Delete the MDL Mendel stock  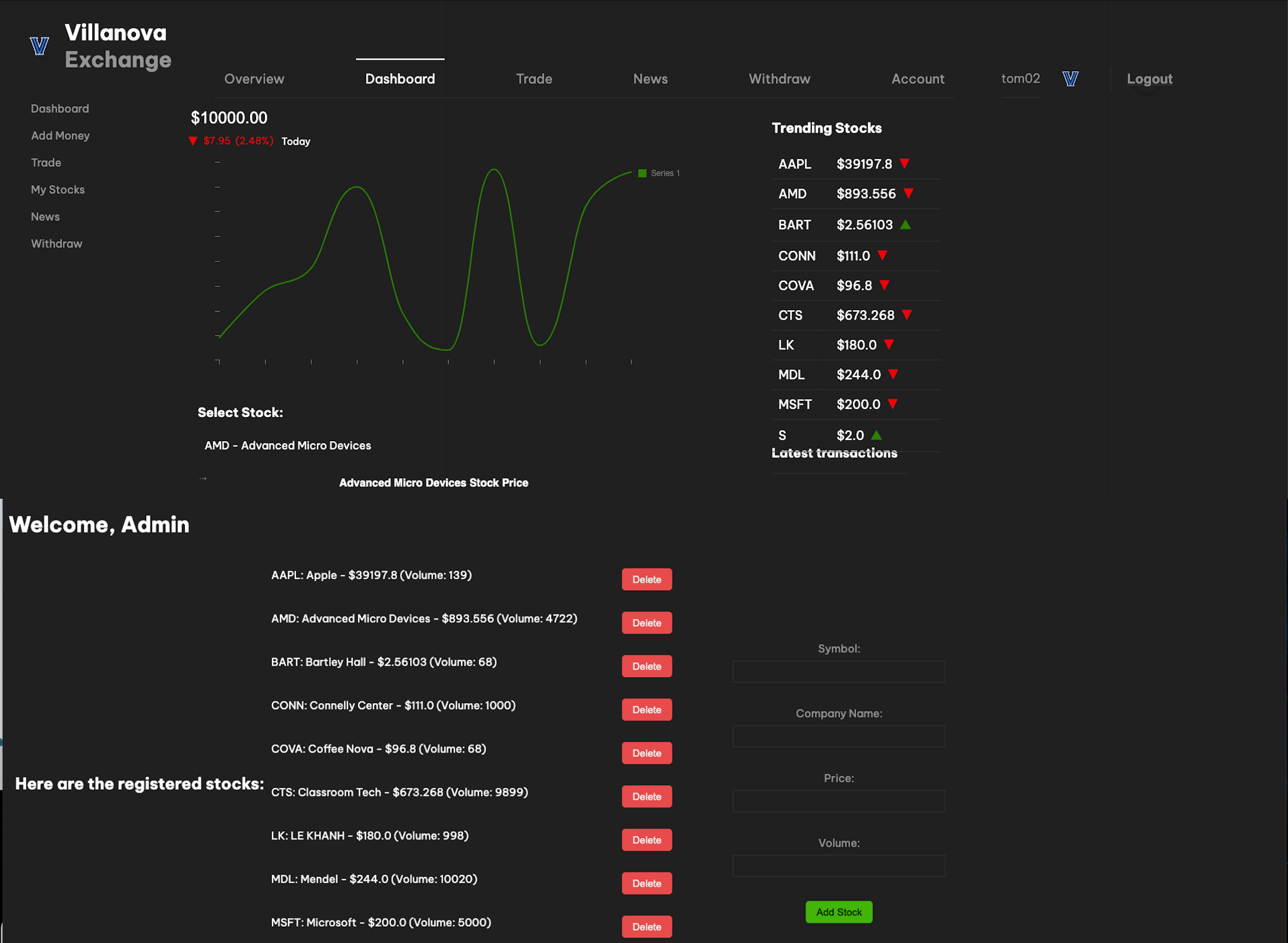point(647,883)
